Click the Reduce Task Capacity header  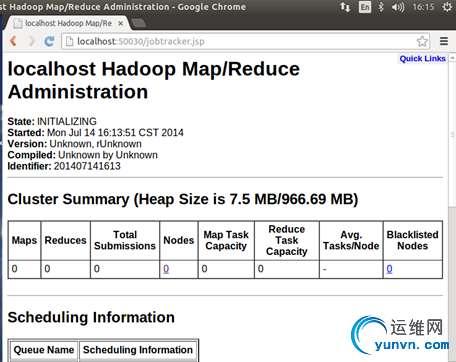287,240
